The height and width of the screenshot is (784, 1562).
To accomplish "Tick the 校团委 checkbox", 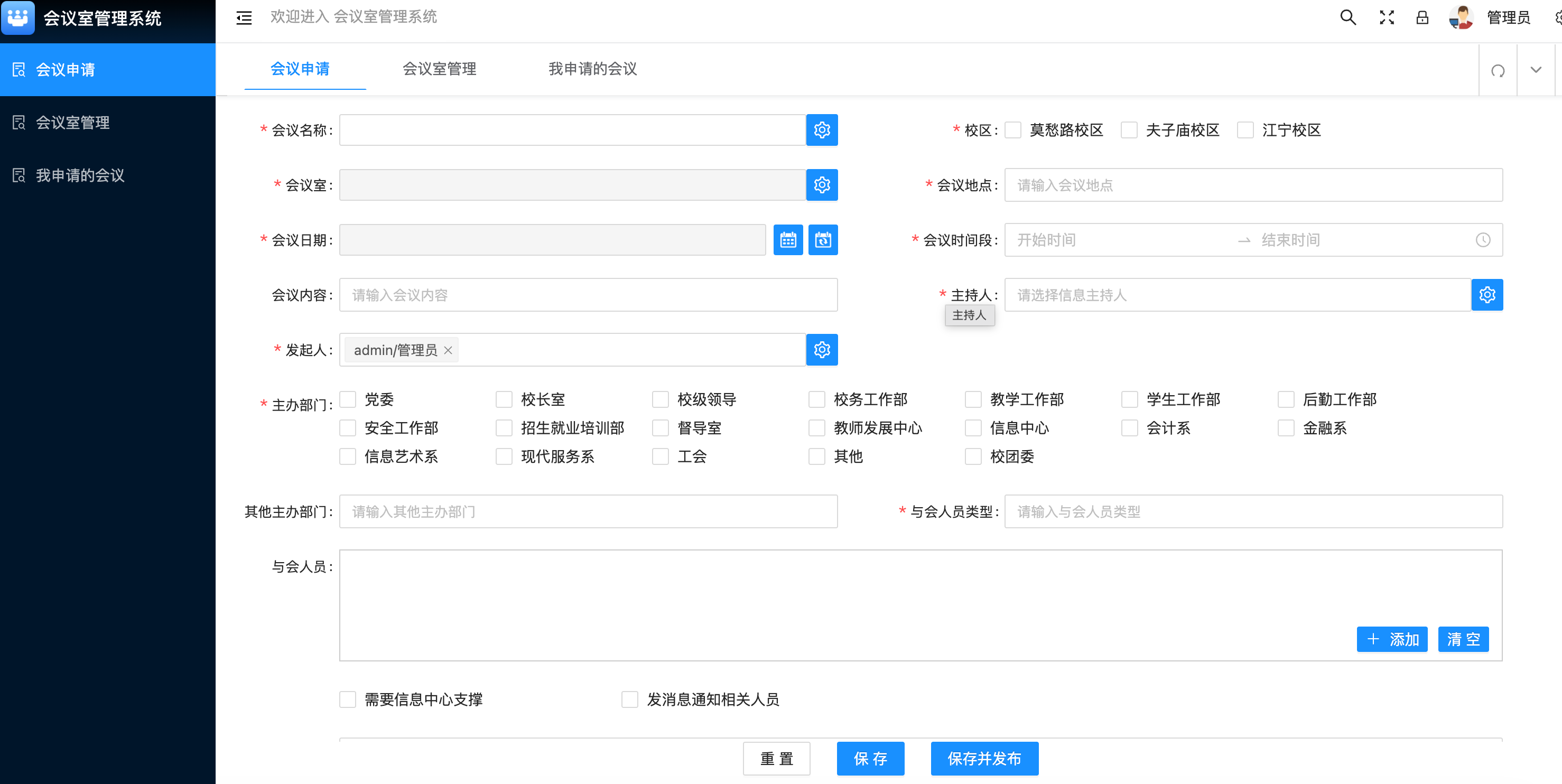I will [973, 456].
